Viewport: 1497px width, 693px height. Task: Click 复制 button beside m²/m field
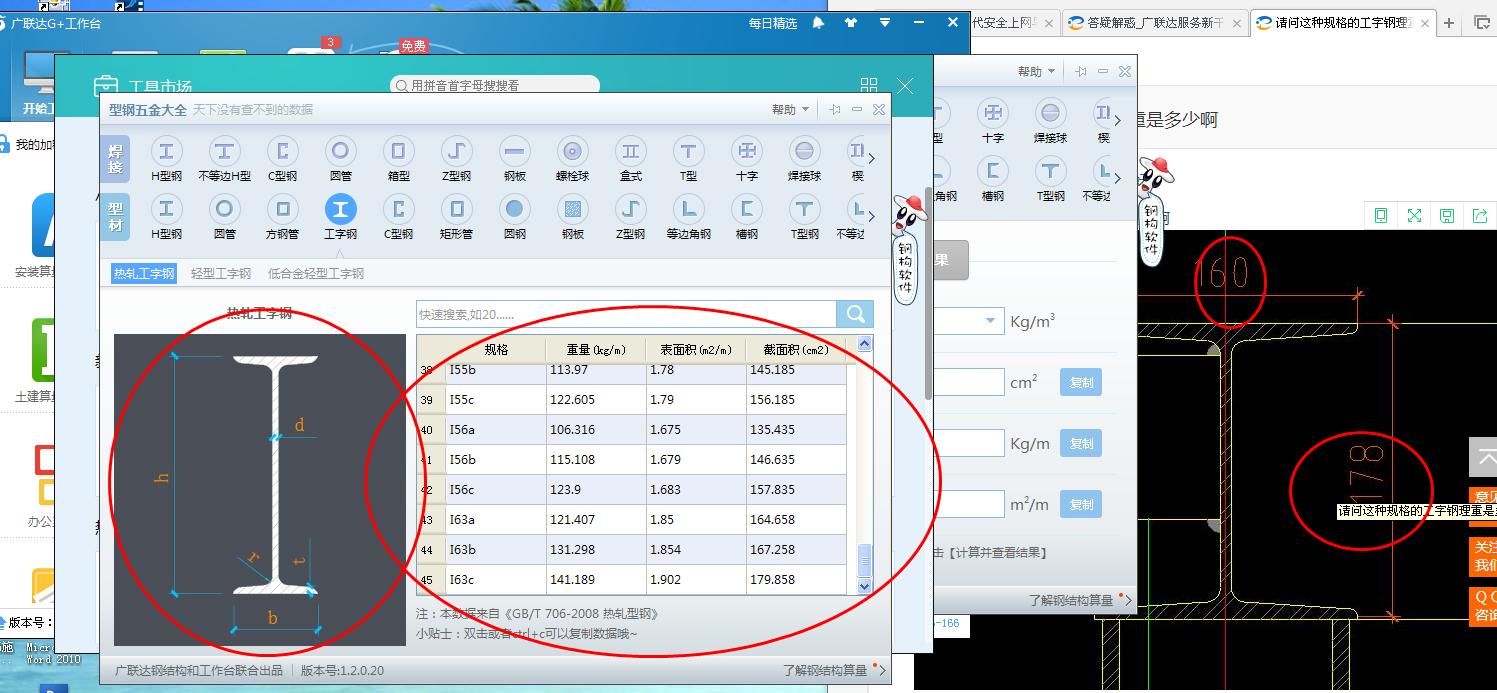tap(1081, 504)
